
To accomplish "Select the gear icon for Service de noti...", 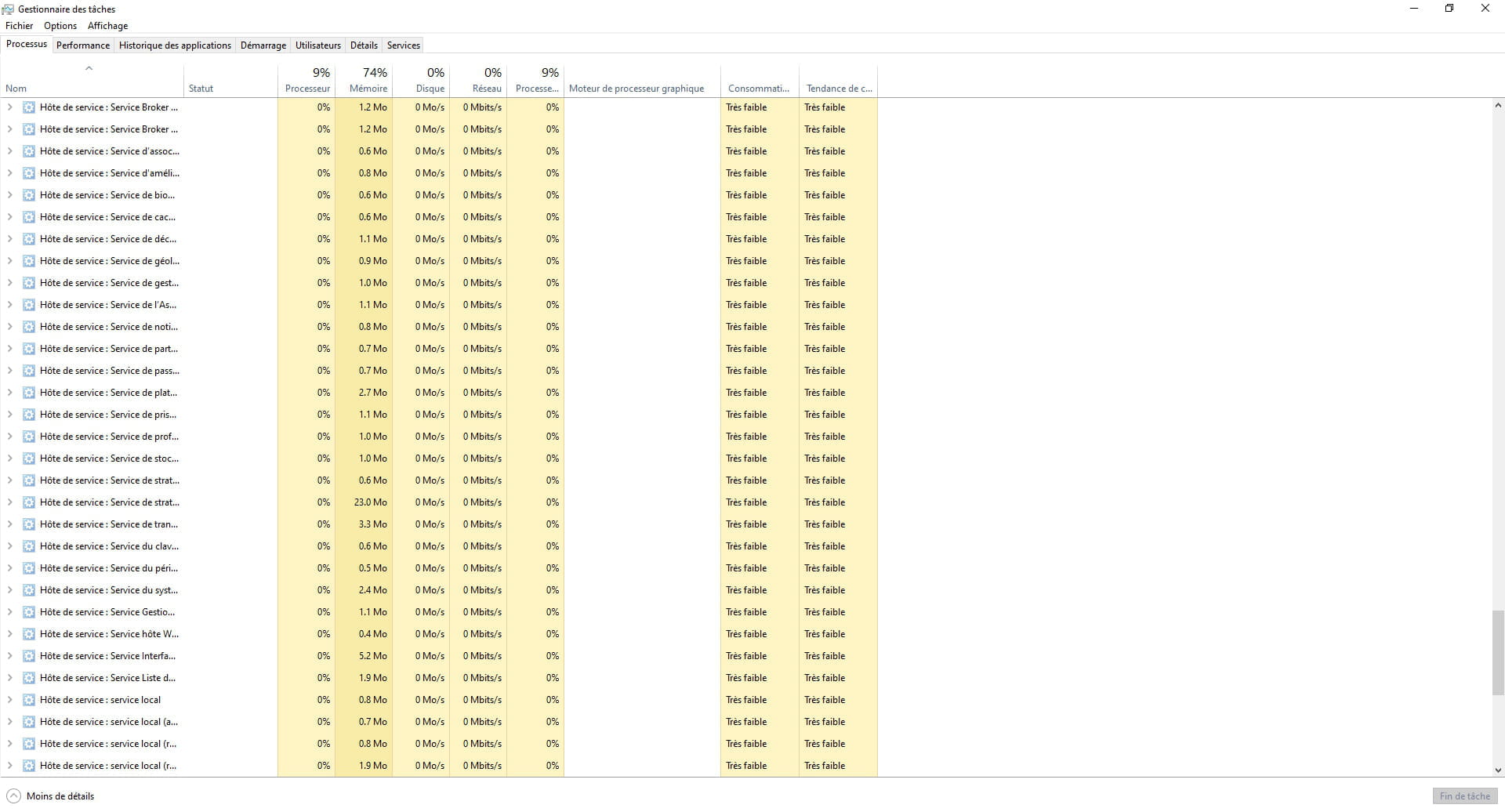I will 29,327.
